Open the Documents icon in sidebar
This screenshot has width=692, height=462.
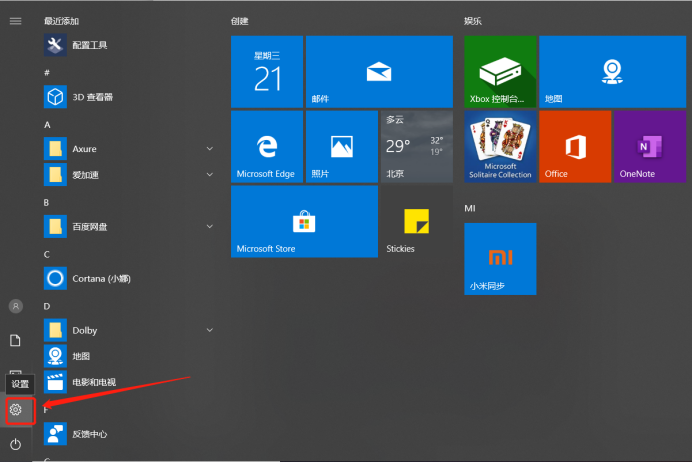[16, 340]
